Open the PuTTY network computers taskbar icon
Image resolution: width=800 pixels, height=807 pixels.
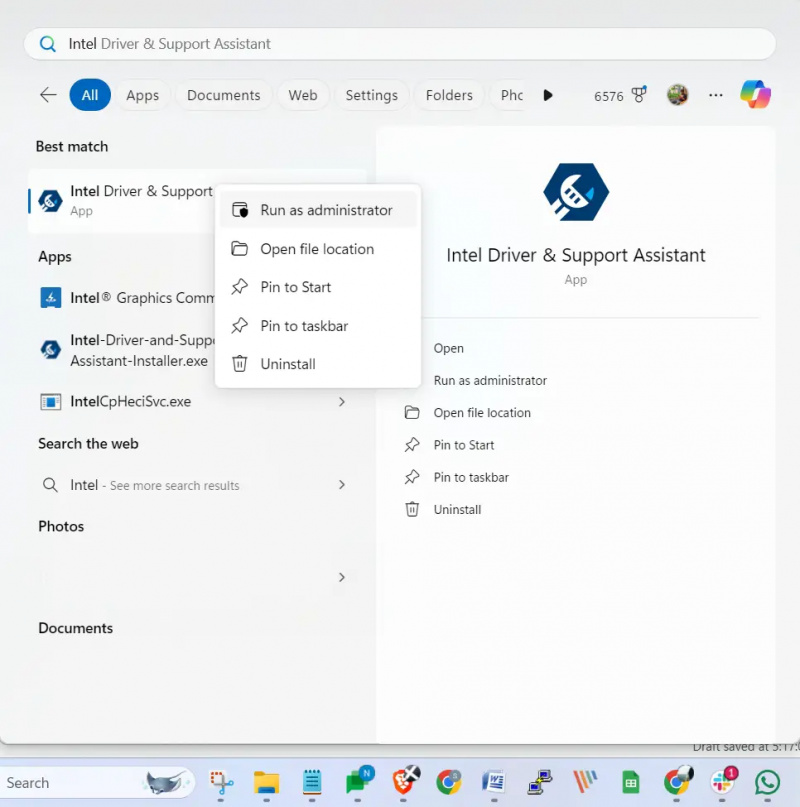[x=540, y=782]
